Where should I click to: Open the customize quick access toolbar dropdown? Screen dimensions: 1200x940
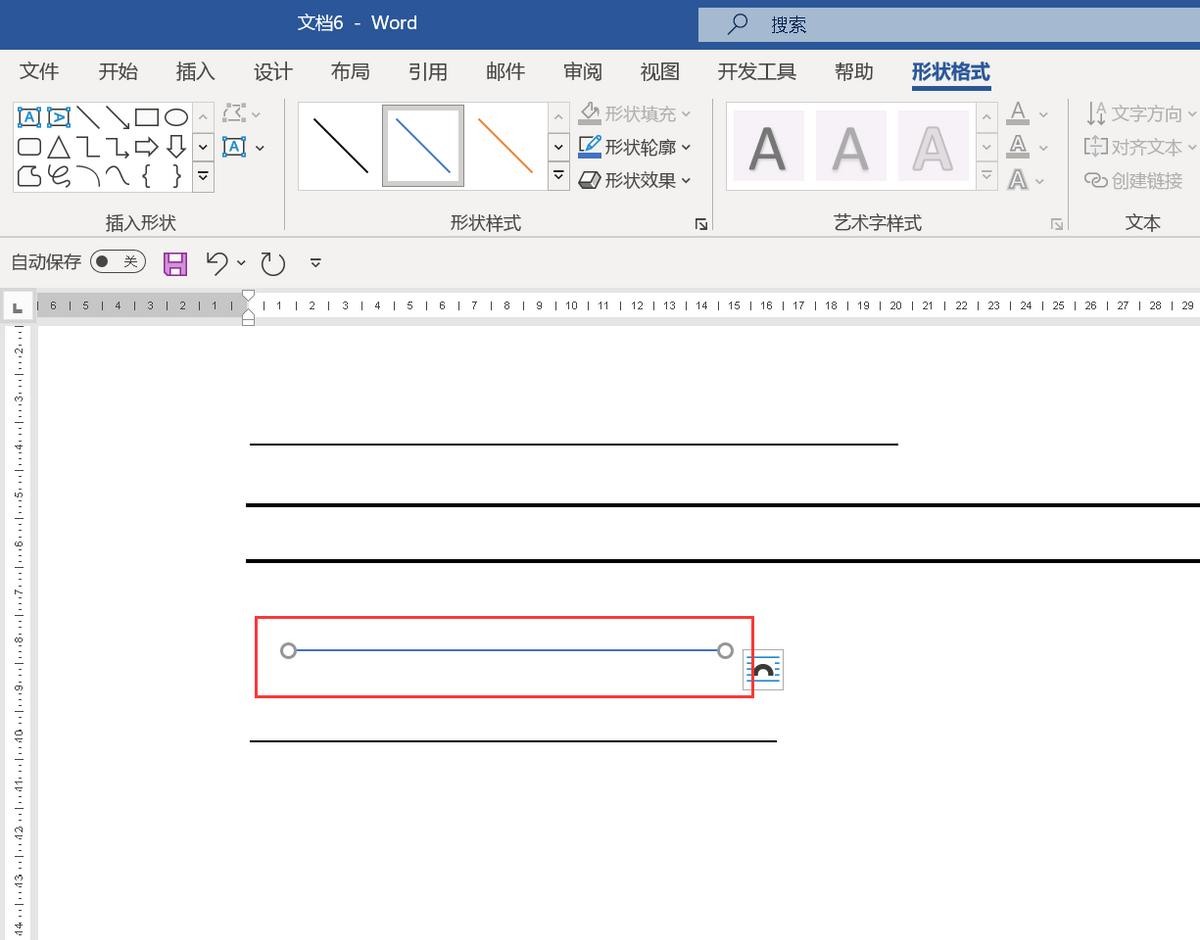click(316, 263)
